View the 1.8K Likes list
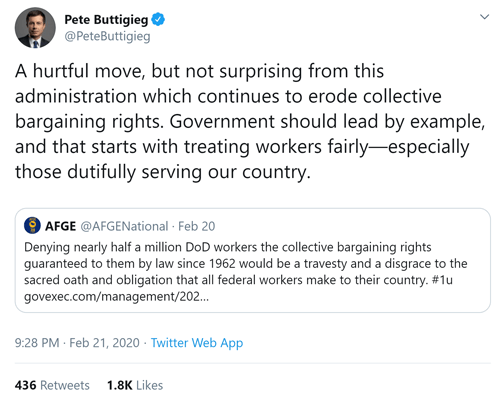Viewport: 500px width, 399px height. click(x=135, y=385)
